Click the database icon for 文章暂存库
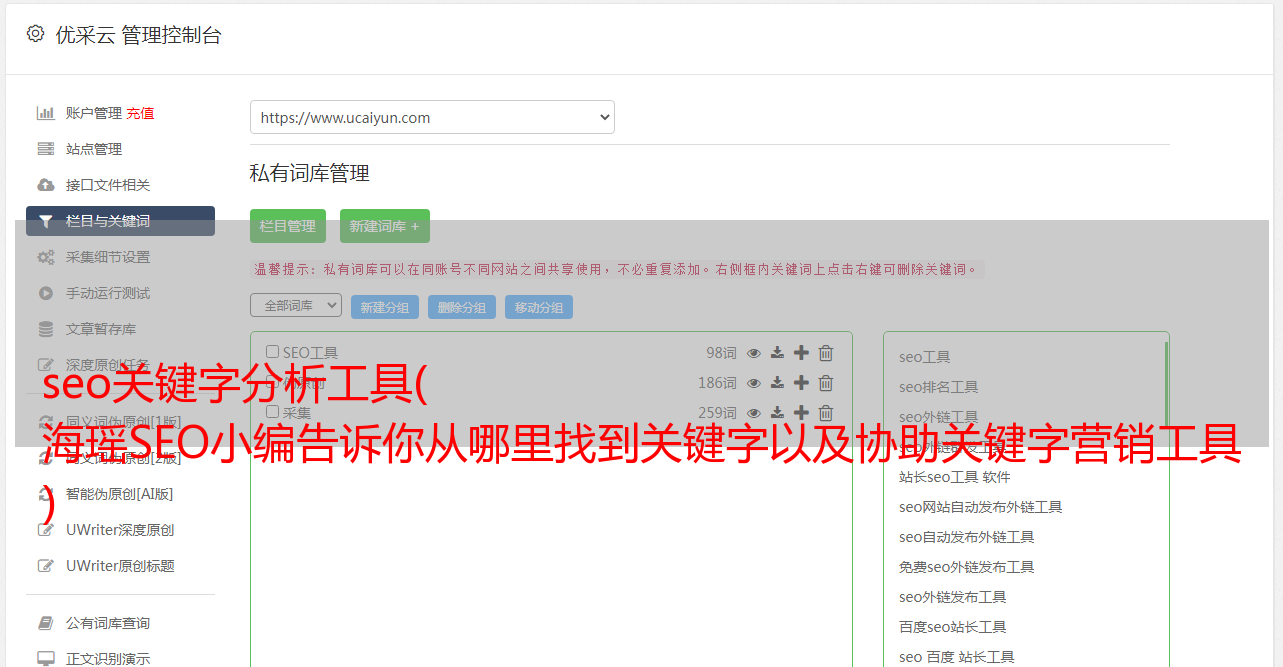The image size is (1283, 667). (46, 329)
